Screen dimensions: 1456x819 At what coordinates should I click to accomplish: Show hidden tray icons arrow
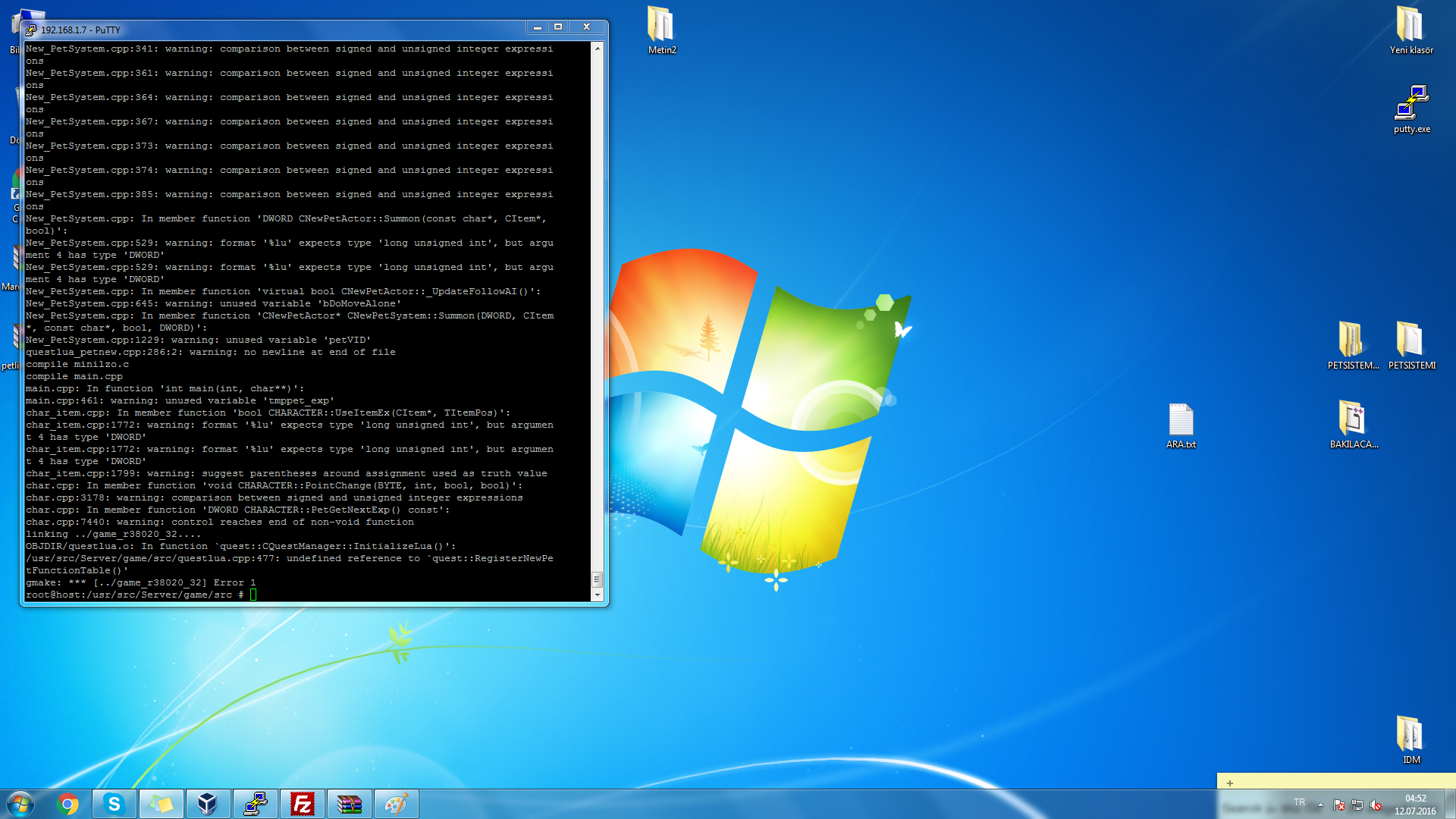click(x=1320, y=805)
